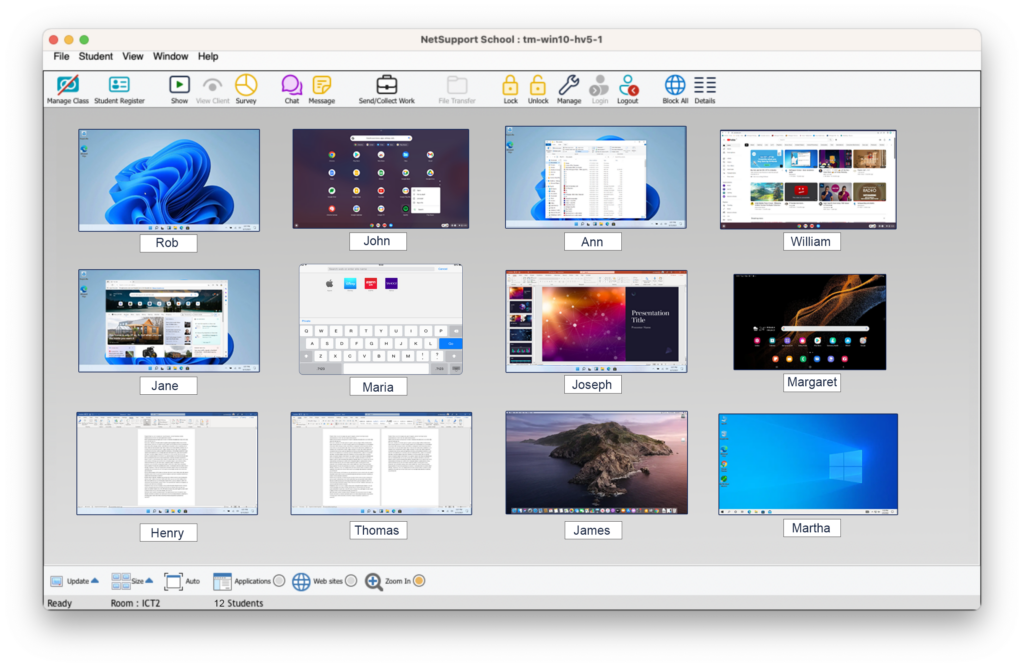Switch to Details view
The width and height of the screenshot is (1024, 667).
coord(705,86)
